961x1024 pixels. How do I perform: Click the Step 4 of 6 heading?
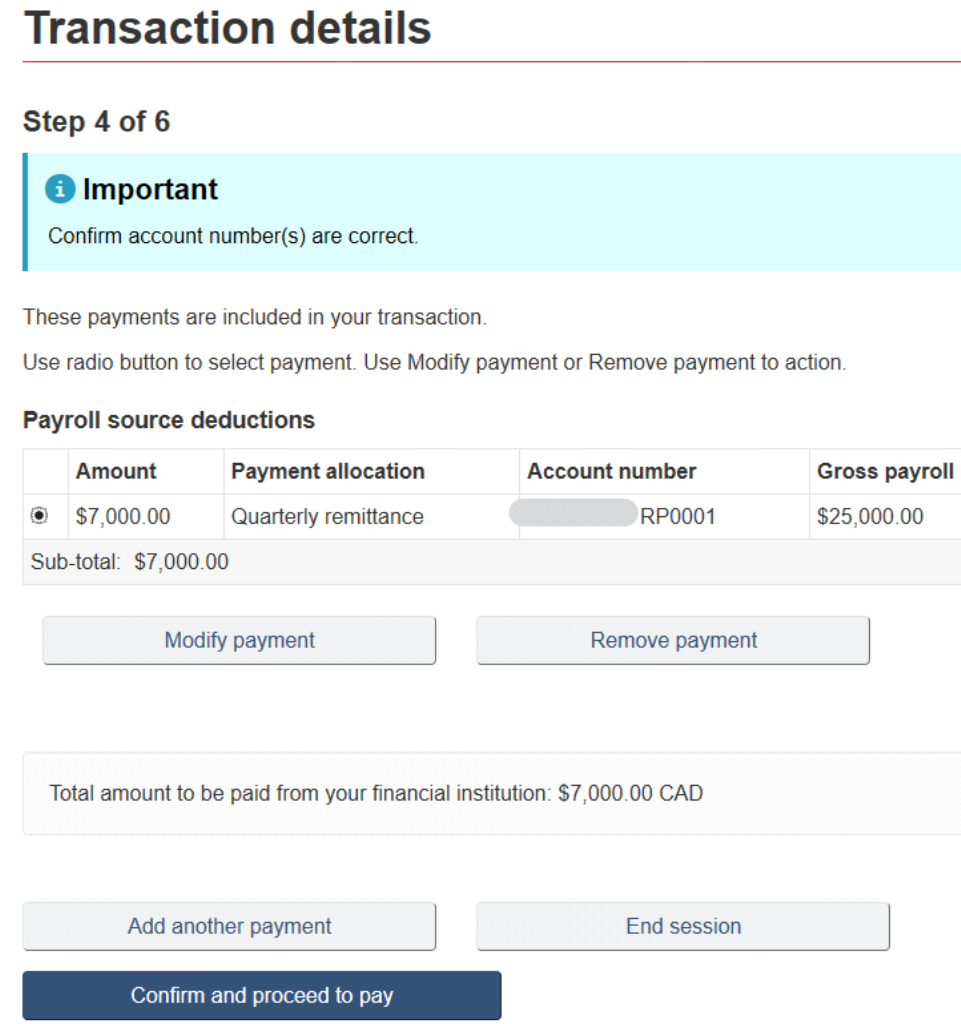tap(97, 121)
